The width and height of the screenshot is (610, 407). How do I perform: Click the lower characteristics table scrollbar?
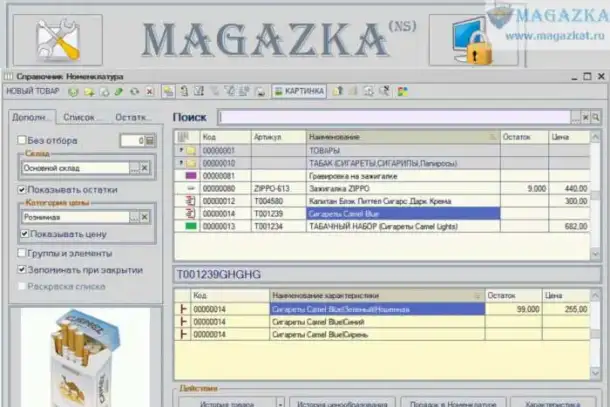tap(595, 333)
